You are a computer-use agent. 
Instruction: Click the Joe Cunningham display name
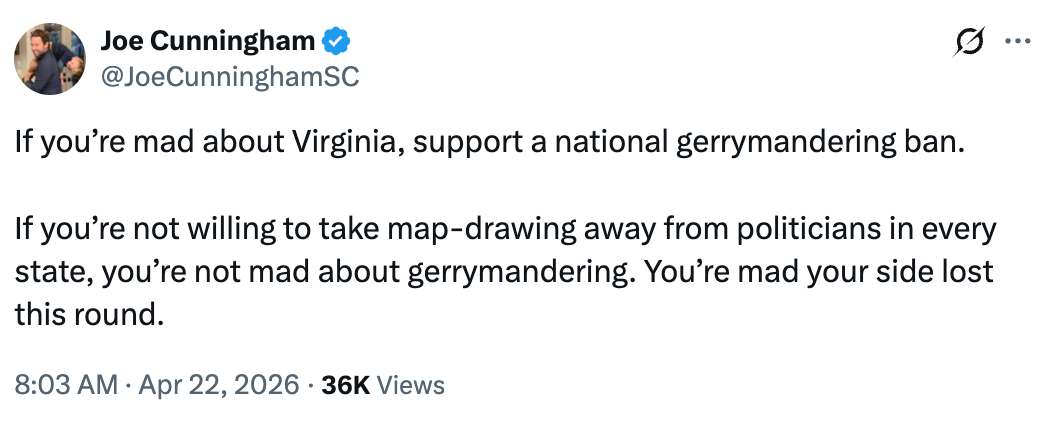(x=208, y=41)
